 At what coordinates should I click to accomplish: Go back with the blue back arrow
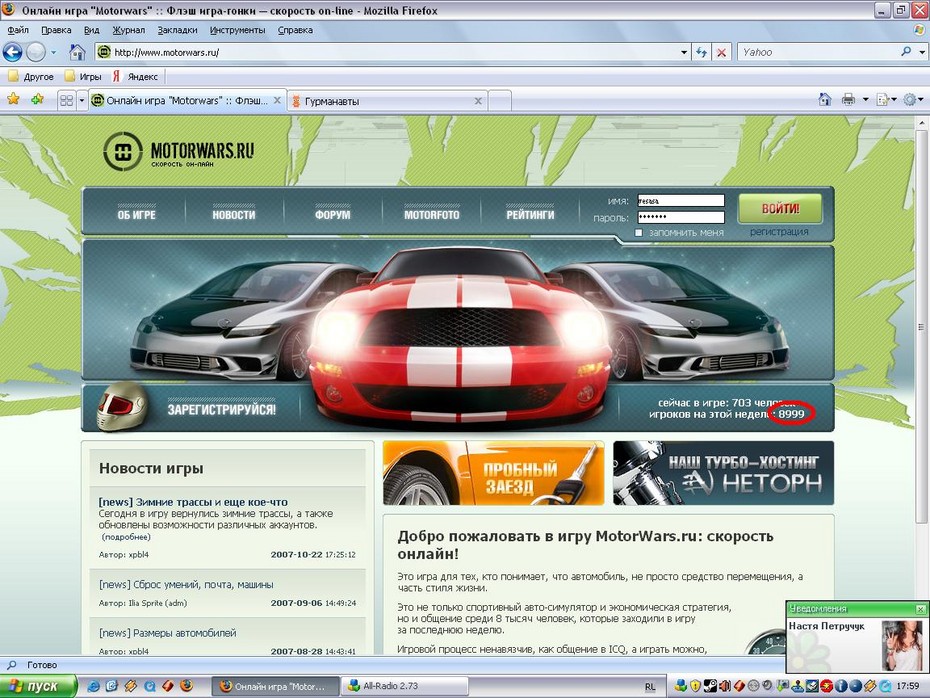coord(12,52)
